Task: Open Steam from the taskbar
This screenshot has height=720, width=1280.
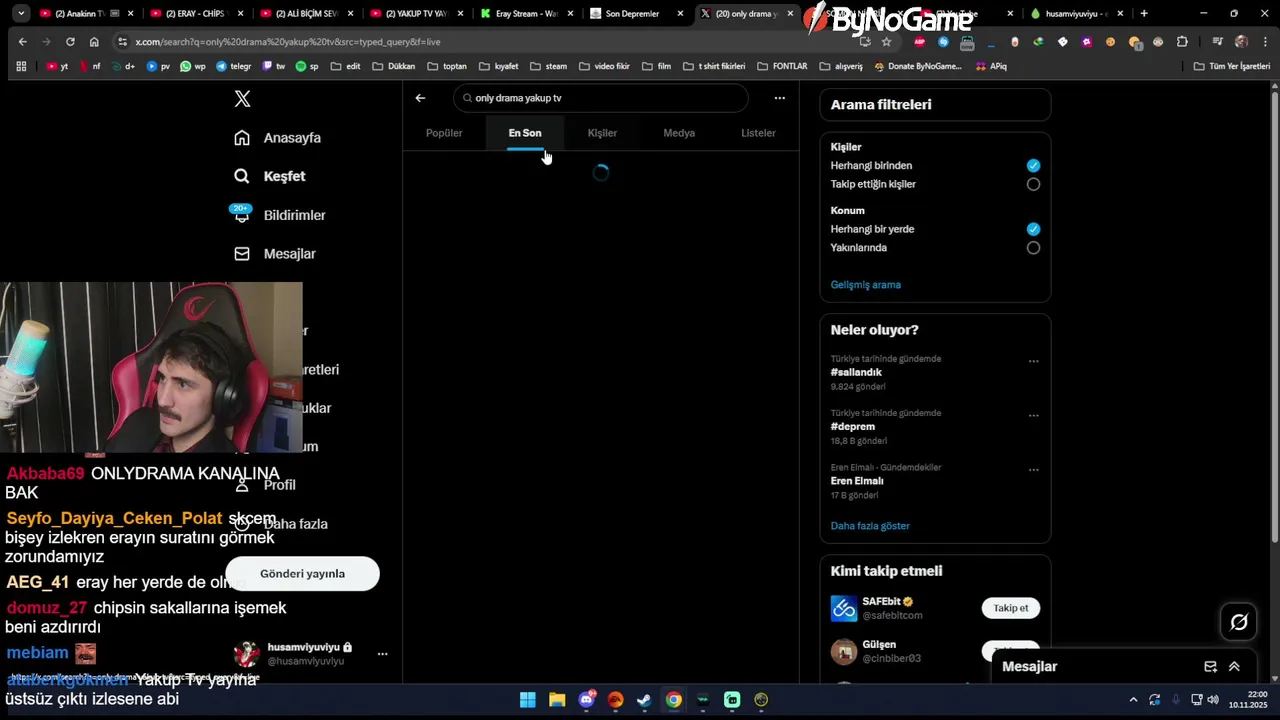Action: coord(645,700)
